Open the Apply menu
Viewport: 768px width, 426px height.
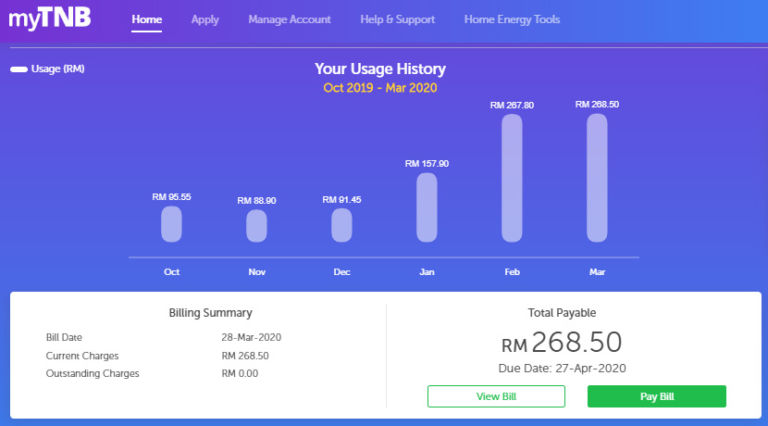point(205,20)
